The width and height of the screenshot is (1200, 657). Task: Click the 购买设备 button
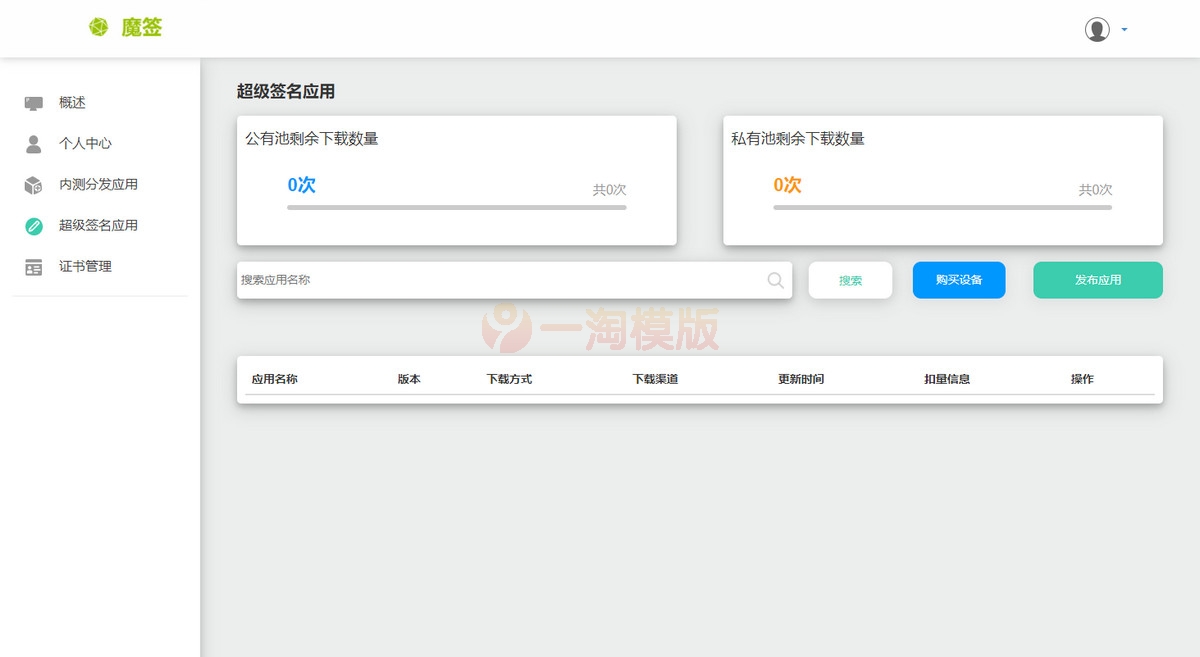pyautogui.click(x=958, y=280)
